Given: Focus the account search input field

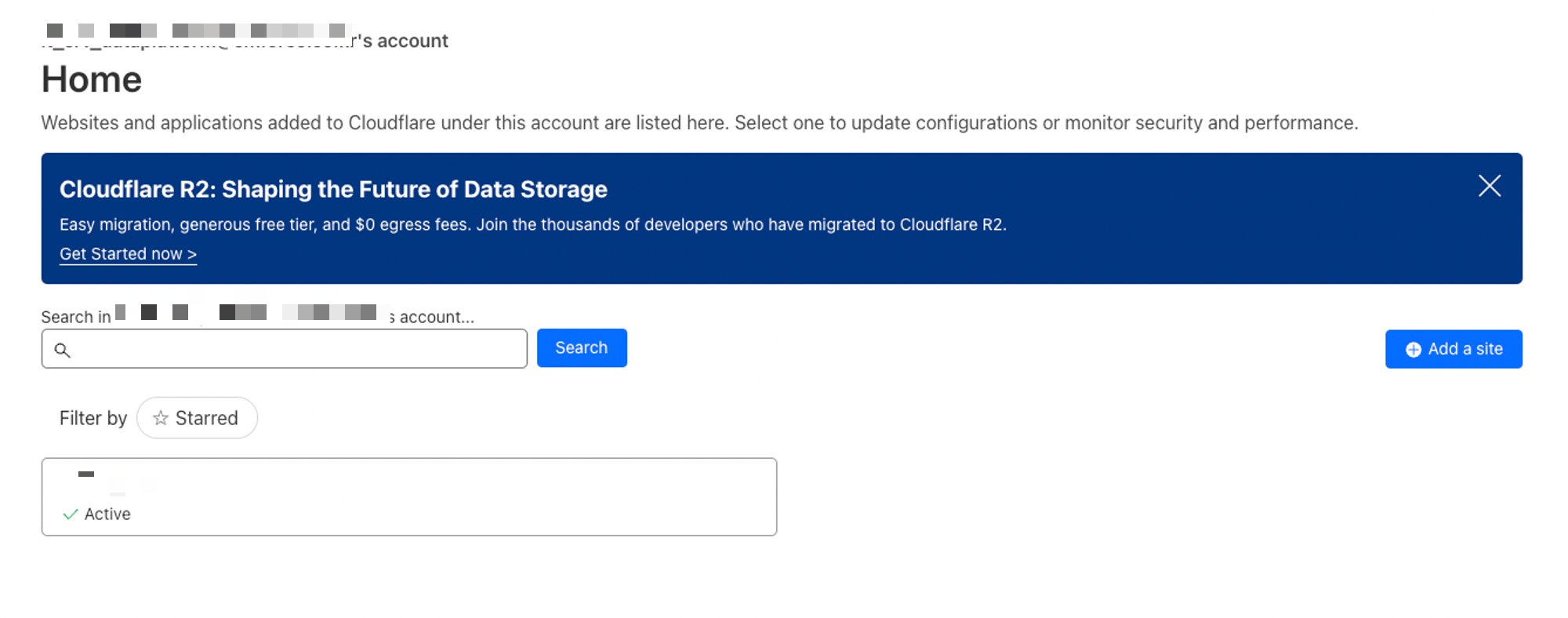Looking at the screenshot, I should [285, 349].
